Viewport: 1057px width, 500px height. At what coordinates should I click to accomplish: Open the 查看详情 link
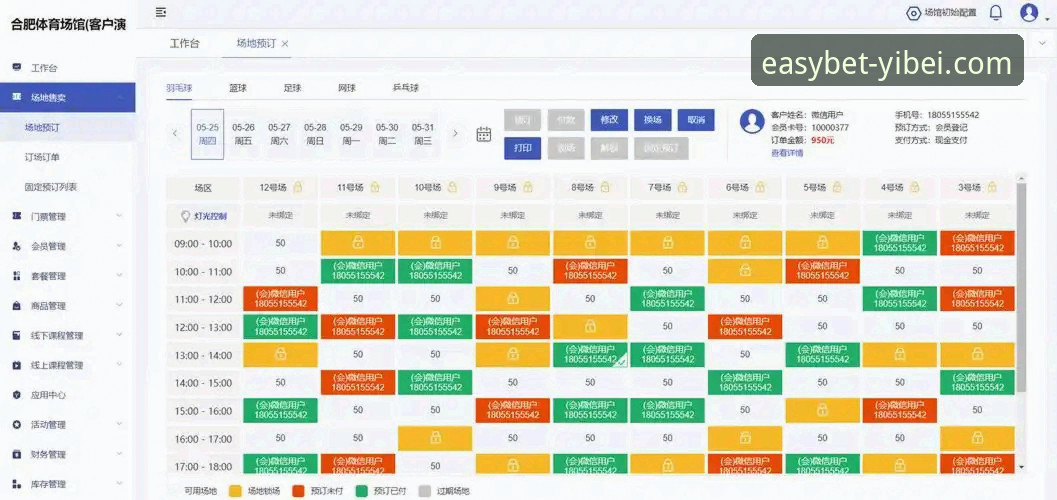787,153
